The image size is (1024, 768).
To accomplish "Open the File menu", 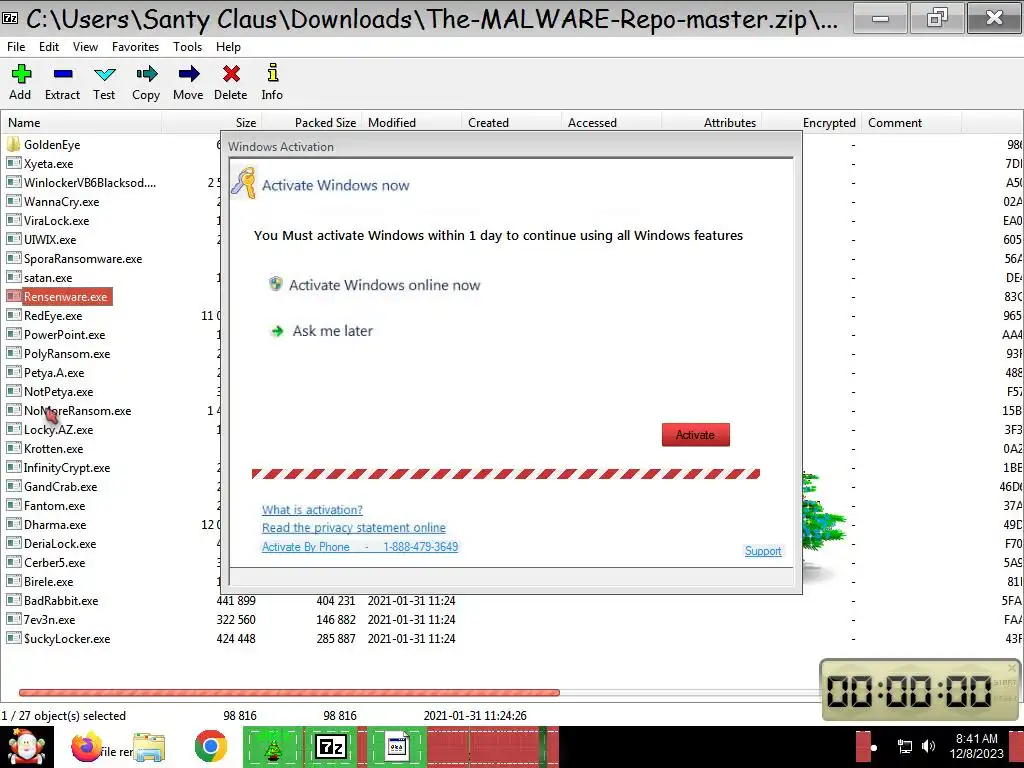I will pos(16,47).
